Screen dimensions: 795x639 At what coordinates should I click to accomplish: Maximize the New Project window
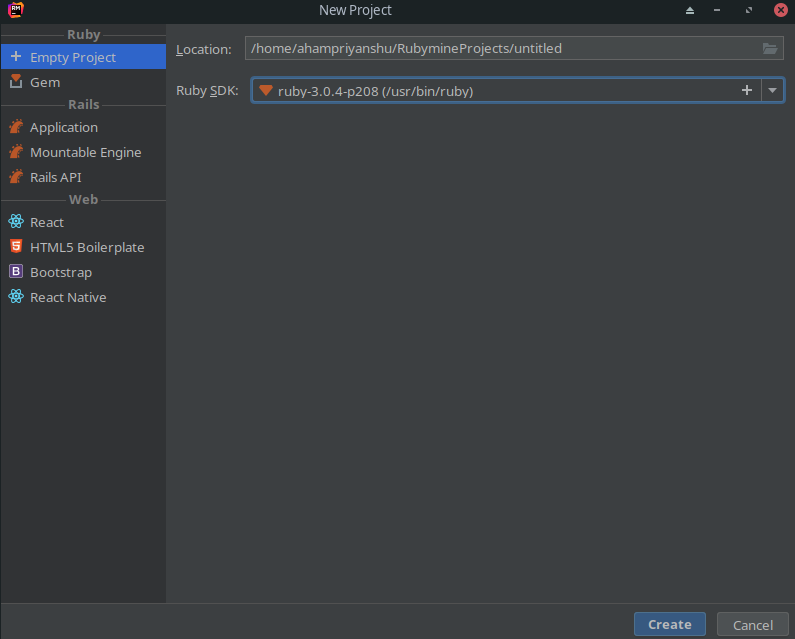click(749, 10)
